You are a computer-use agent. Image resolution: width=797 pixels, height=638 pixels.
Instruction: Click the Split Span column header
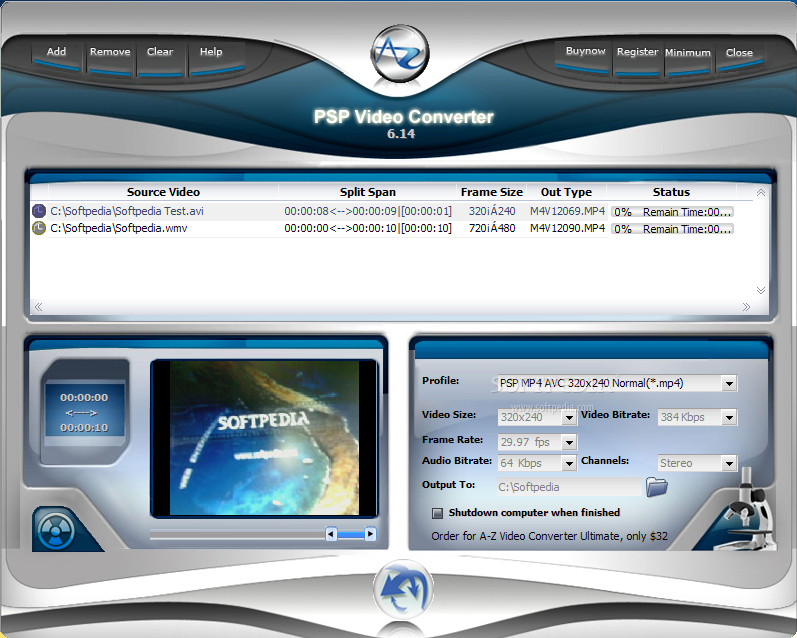pyautogui.click(x=367, y=192)
